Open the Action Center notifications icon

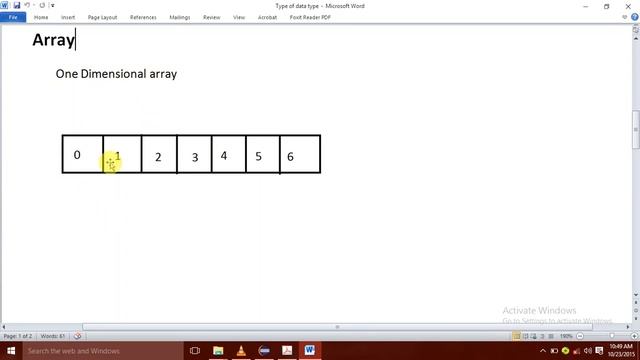click(599, 351)
